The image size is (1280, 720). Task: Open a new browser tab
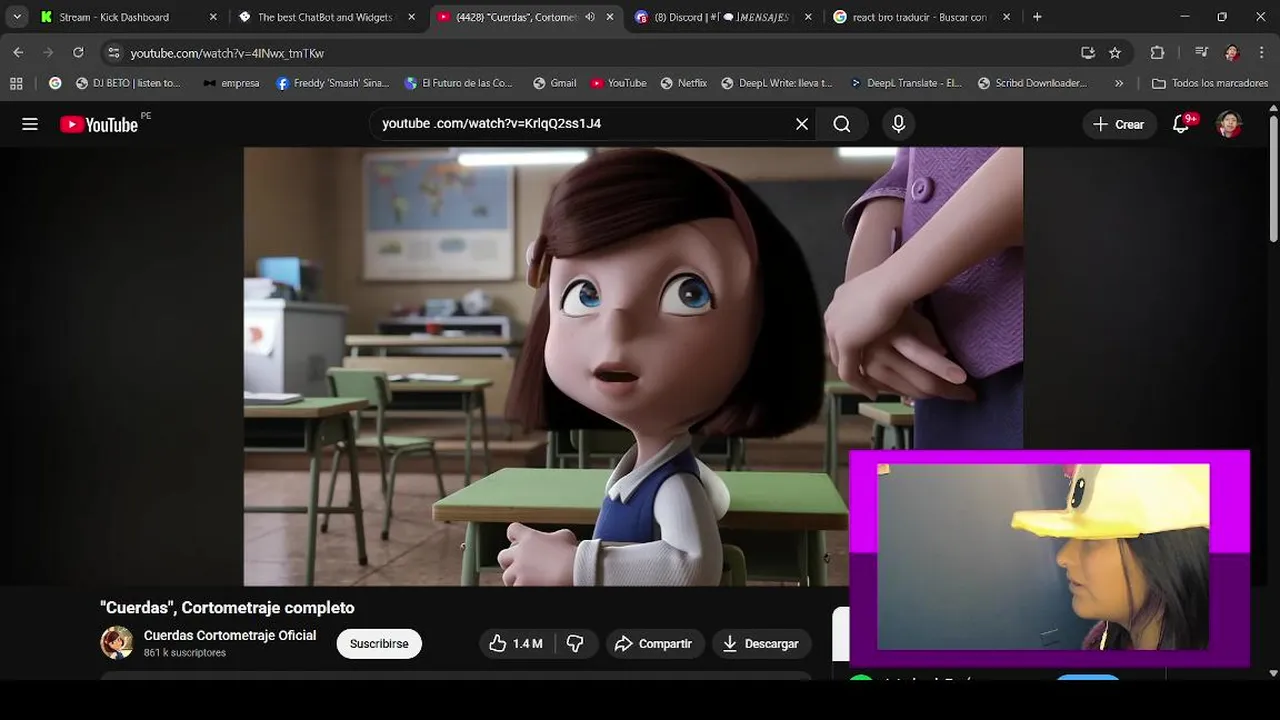[x=1037, y=17]
